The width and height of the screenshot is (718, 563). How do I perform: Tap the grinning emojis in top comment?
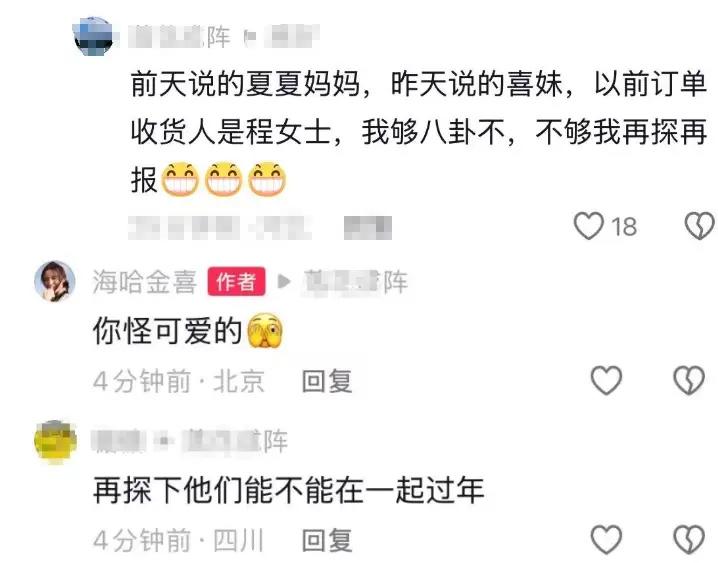[223, 179]
